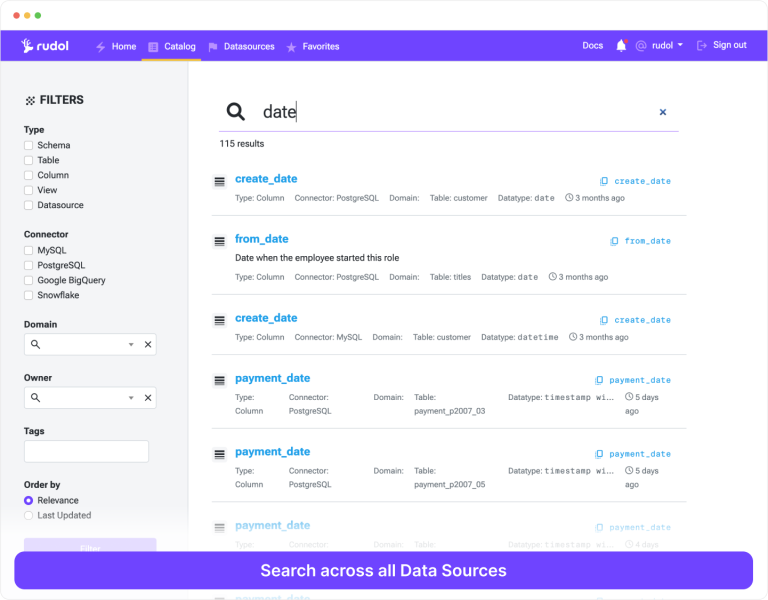The height and width of the screenshot is (600, 768).
Task: Enable the Schema type checkbox
Action: [x=29, y=145]
